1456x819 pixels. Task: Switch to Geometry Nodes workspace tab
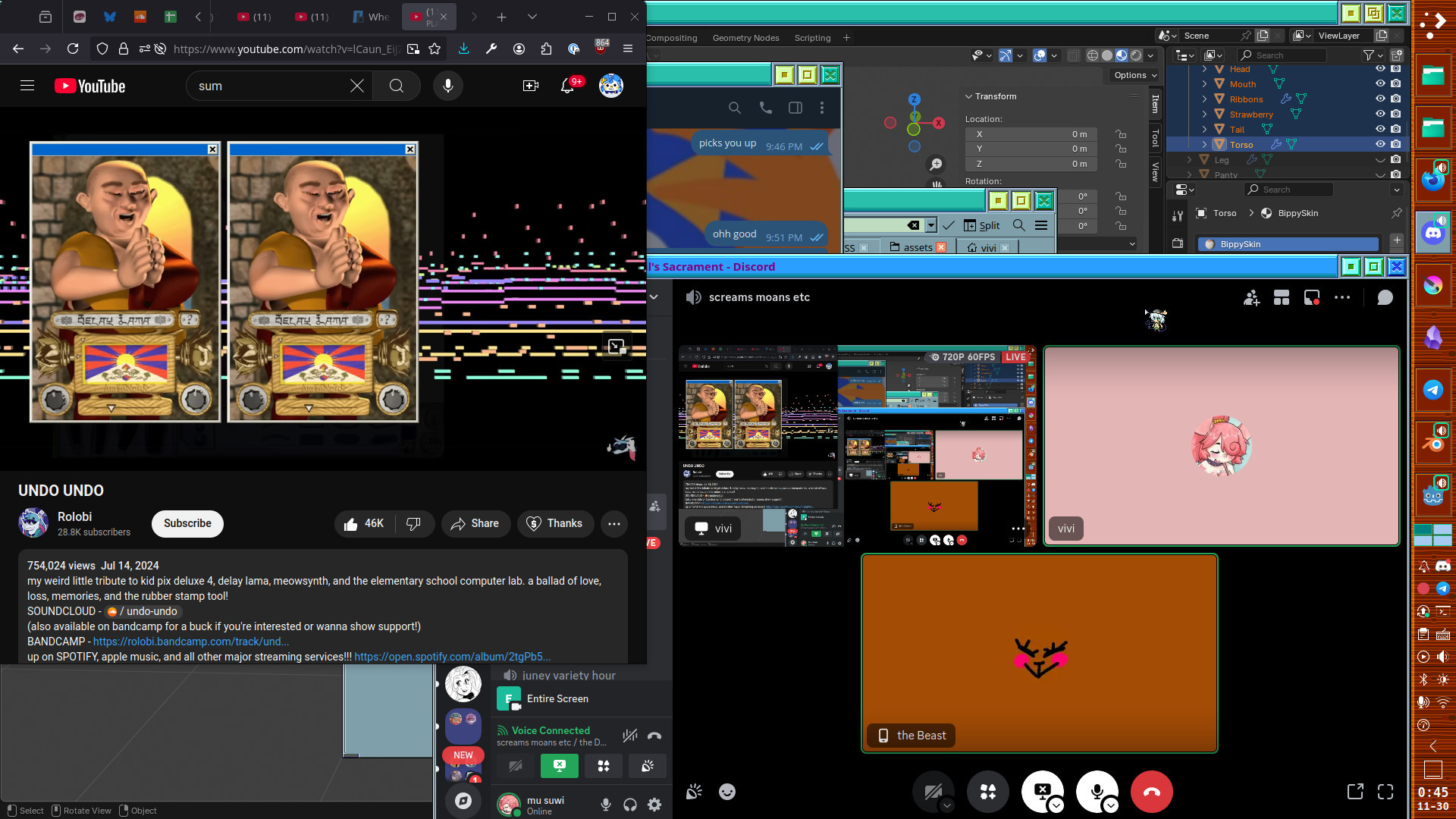(x=745, y=38)
